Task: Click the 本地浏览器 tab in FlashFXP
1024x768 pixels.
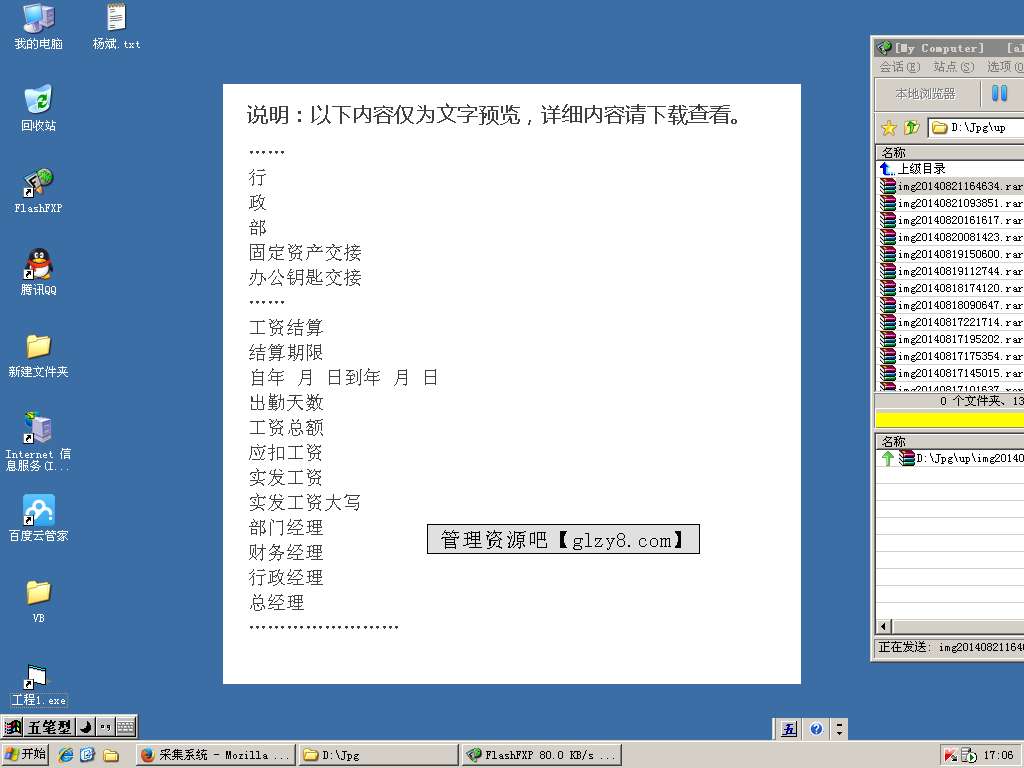Action: coord(925,94)
